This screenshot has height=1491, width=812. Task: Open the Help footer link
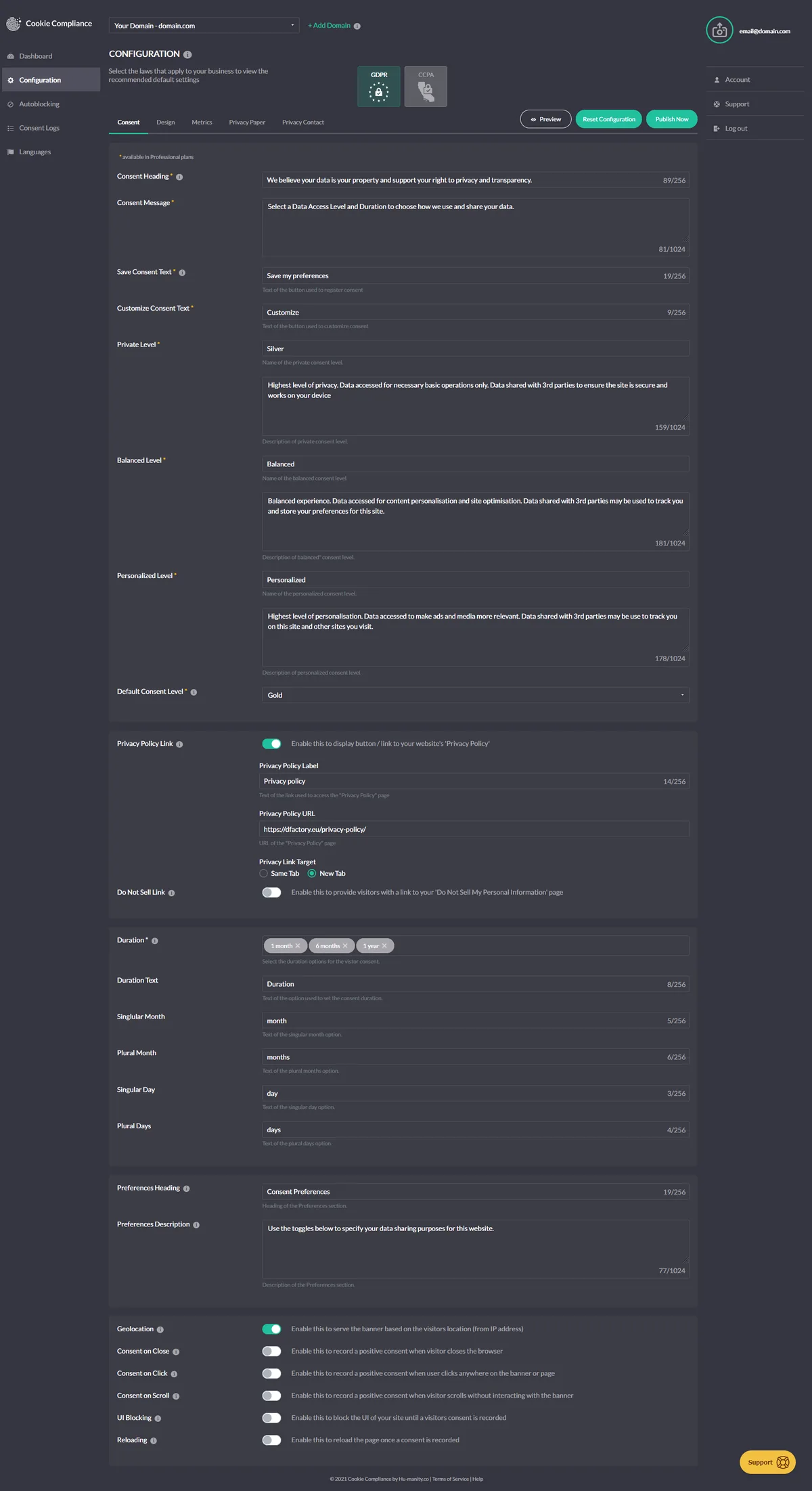point(478,1479)
